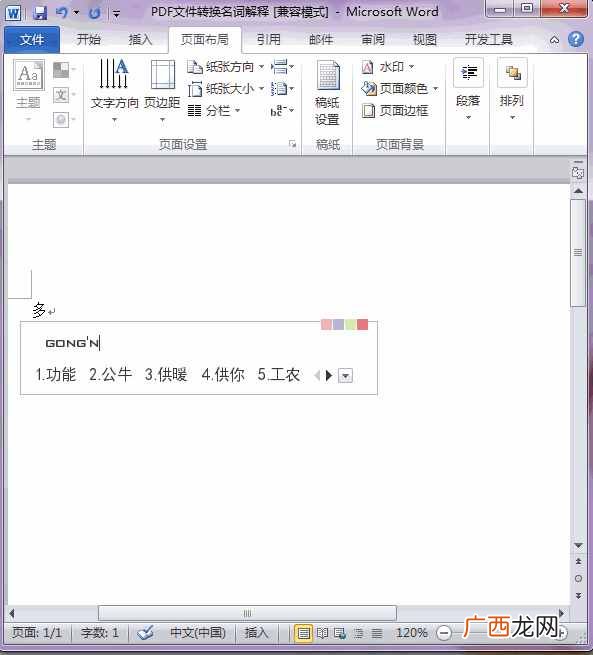Expand IME candidate list dropdown
This screenshot has width=593, height=655.
pos(345,376)
